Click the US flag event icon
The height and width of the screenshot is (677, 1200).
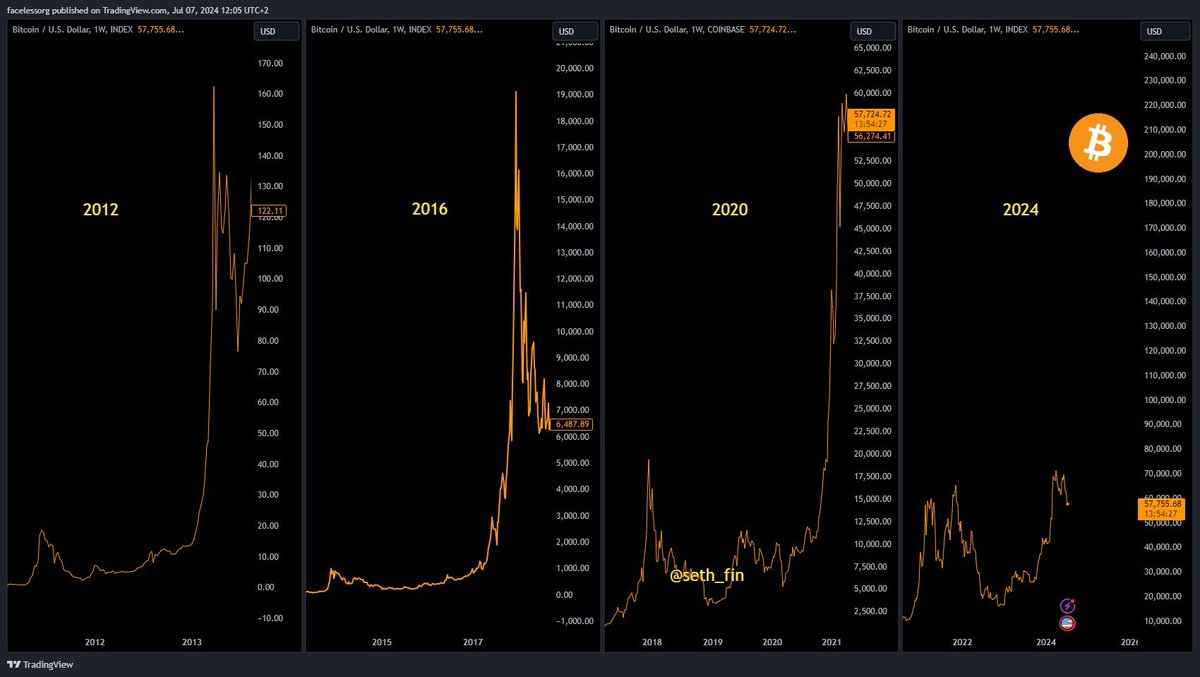(1067, 624)
